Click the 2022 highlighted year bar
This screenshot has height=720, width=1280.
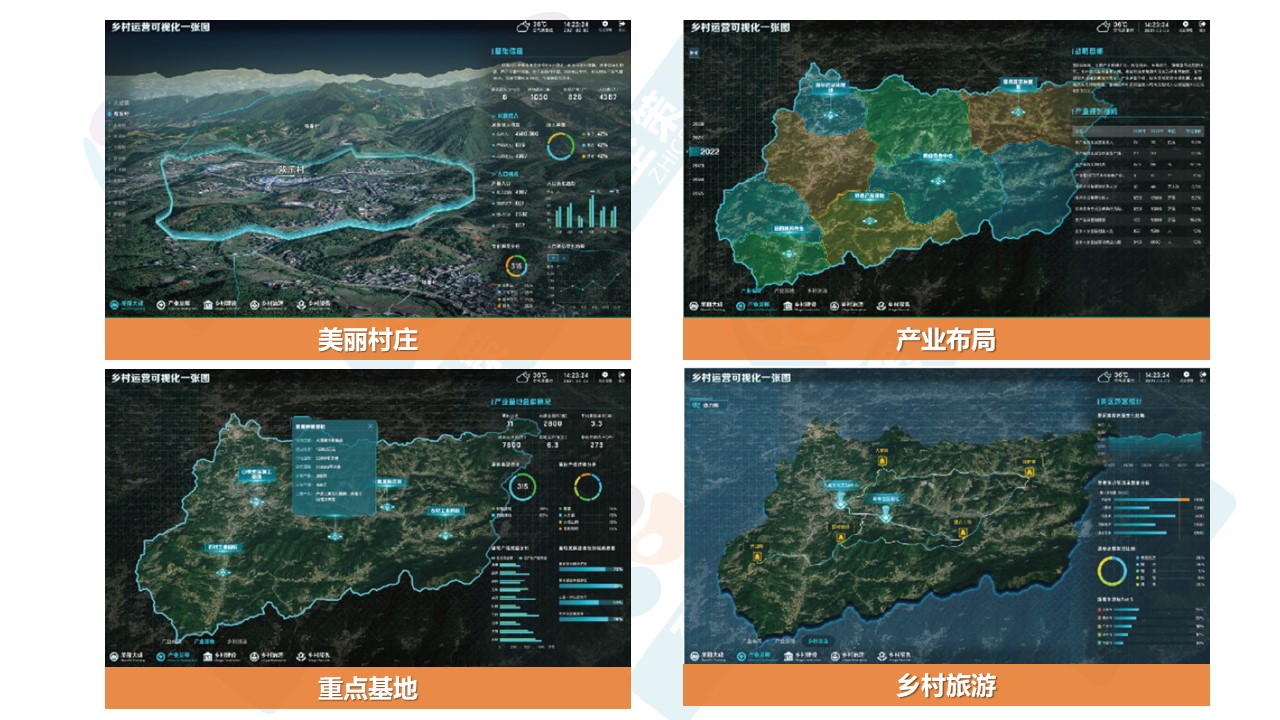coord(710,151)
